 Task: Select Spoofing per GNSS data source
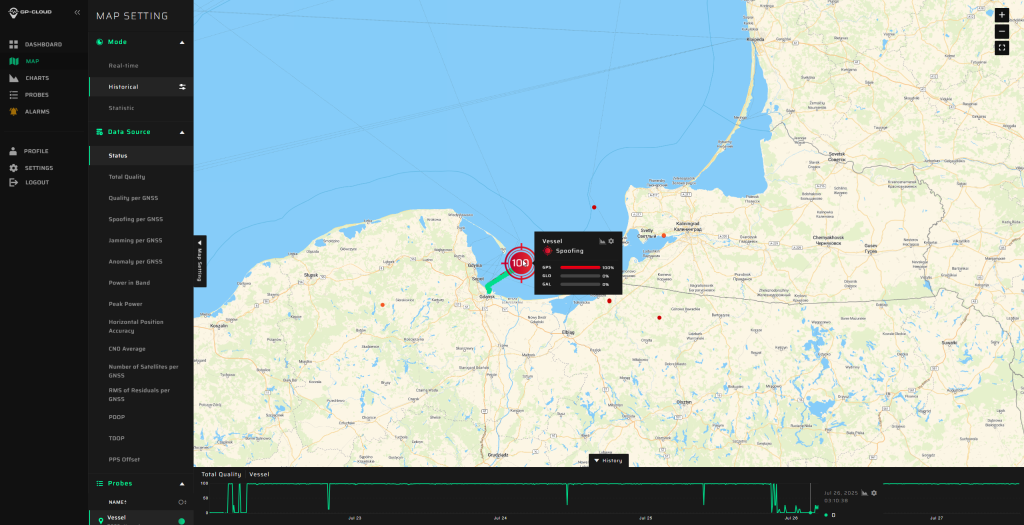tap(135, 219)
